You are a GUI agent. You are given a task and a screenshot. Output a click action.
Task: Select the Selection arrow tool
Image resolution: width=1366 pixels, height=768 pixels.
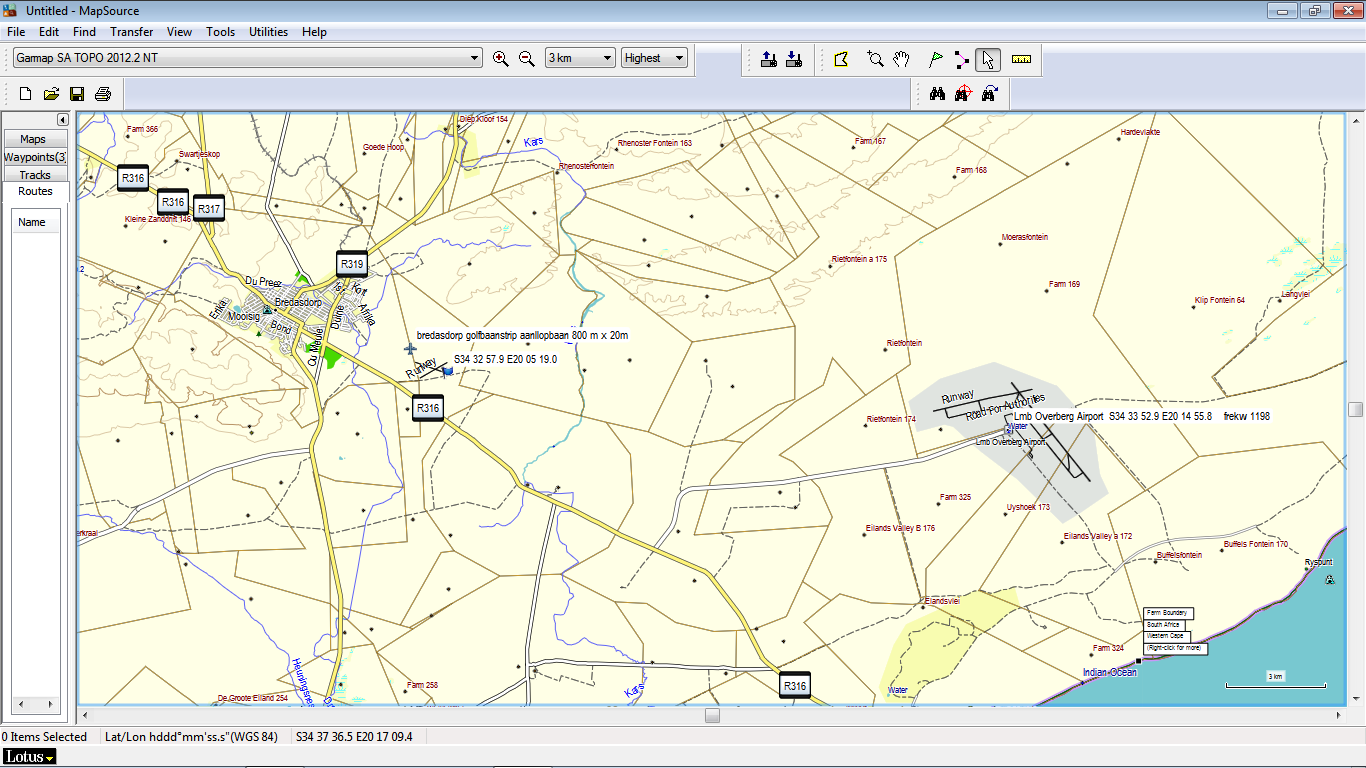988,59
